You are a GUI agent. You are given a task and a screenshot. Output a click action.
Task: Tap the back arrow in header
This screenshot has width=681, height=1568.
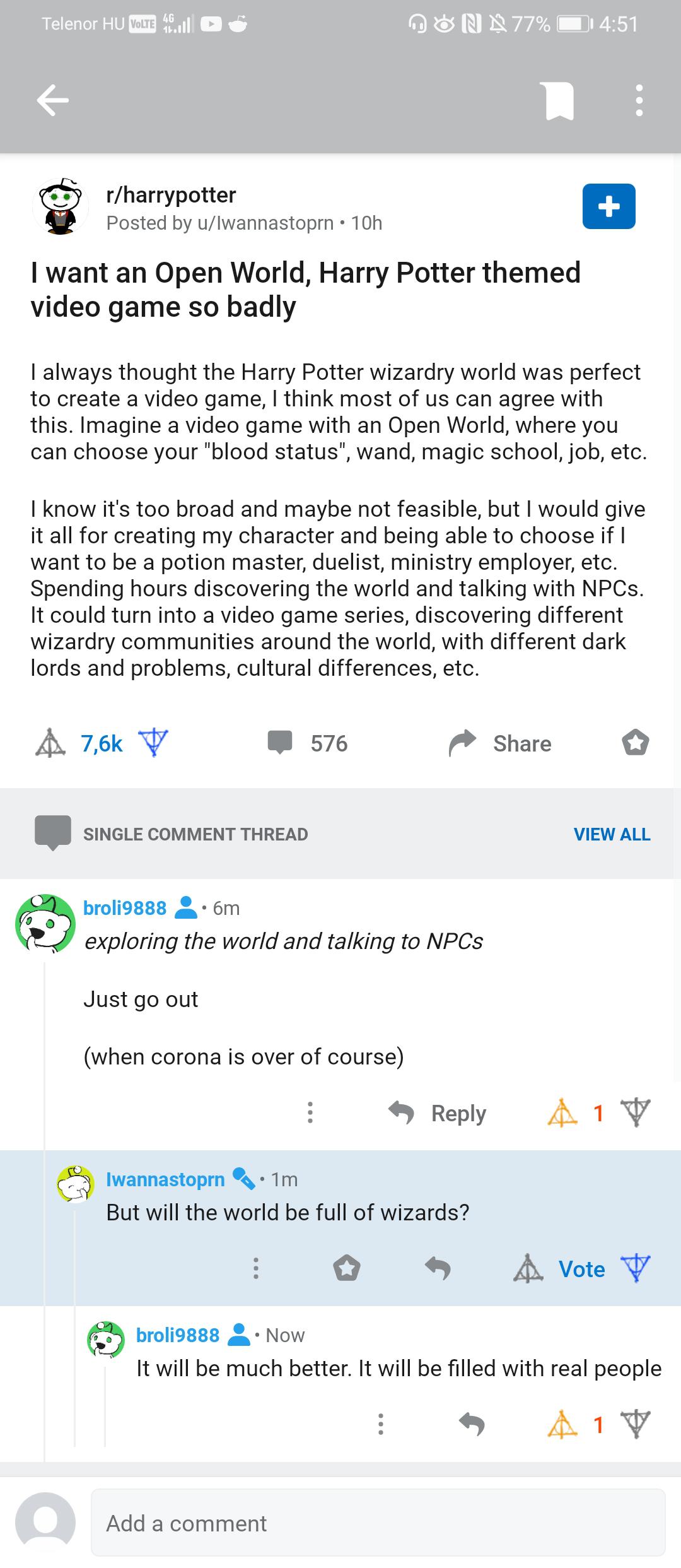(53, 101)
